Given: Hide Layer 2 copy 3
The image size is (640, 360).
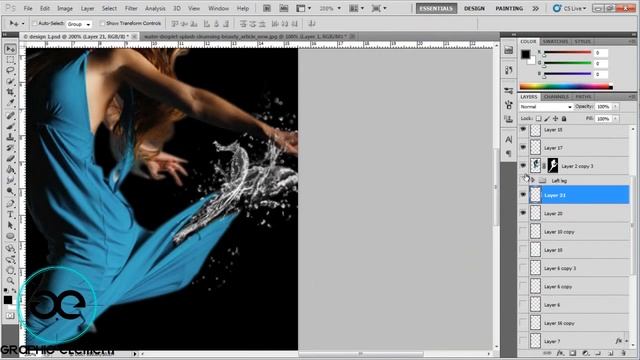Looking at the screenshot, I should pyautogui.click(x=523, y=166).
